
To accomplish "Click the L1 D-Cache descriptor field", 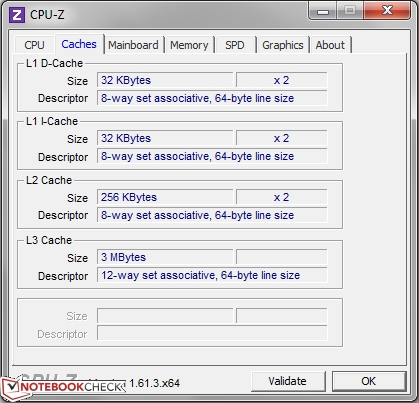I will (x=212, y=98).
